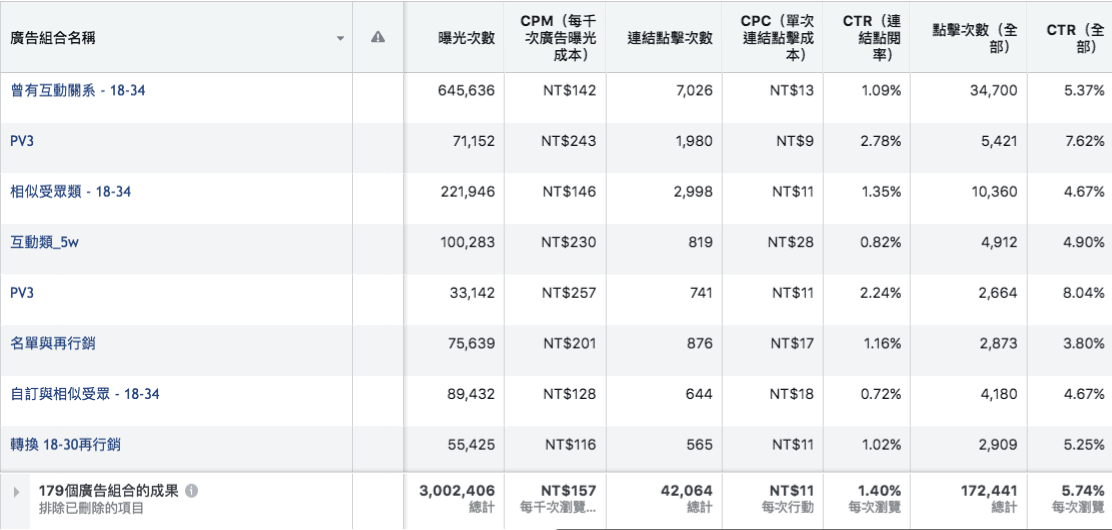Click the warning triangle column header icon
This screenshot has width=1112, height=530.
click(378, 38)
